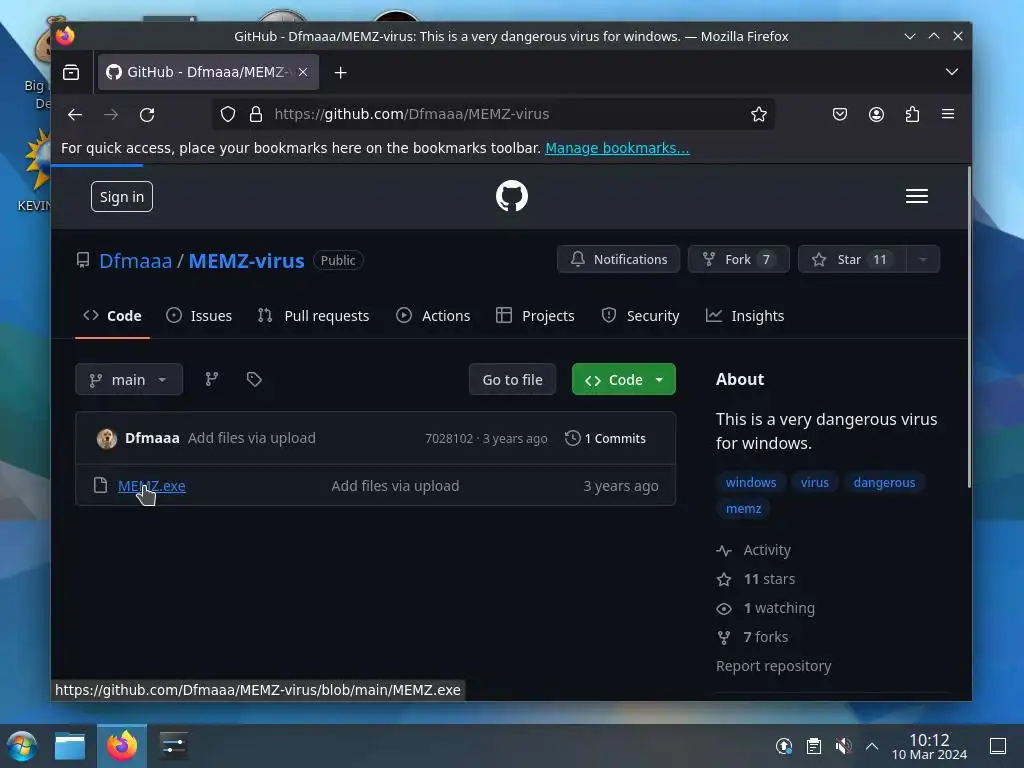Viewport: 1024px width, 768px height.
Task: Expand the list all tabs chevron
Action: point(952,72)
